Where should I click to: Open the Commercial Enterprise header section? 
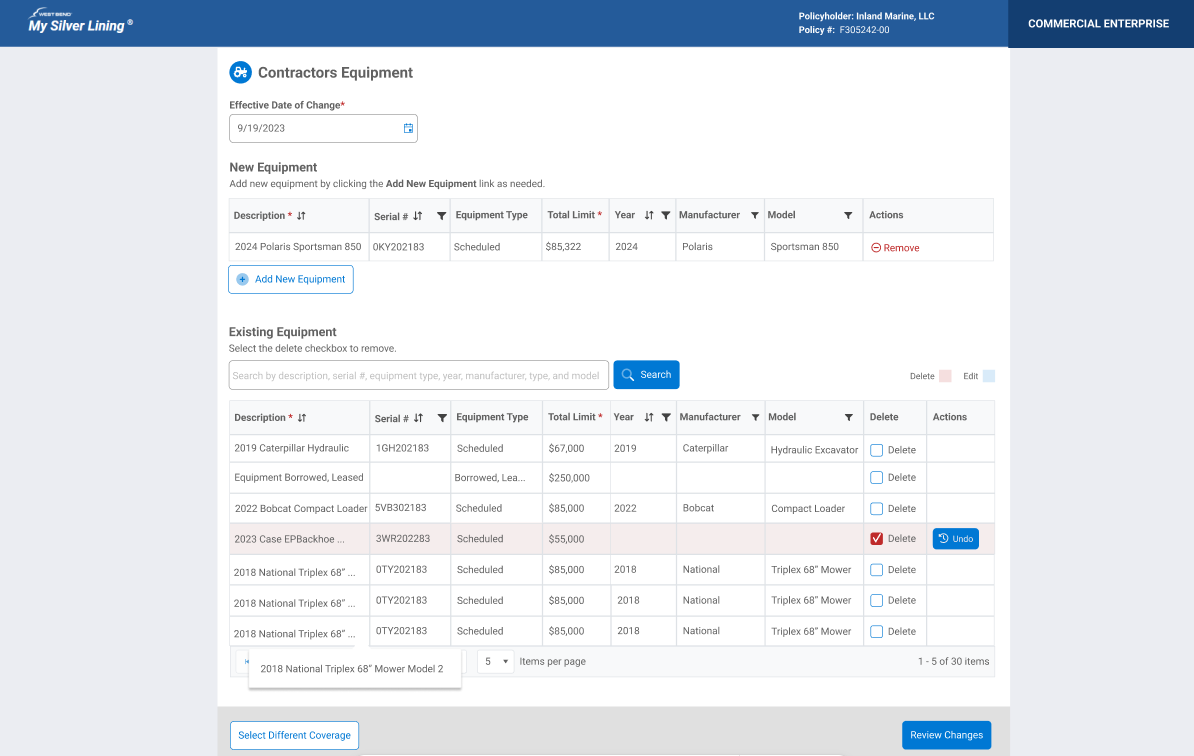tap(1099, 24)
